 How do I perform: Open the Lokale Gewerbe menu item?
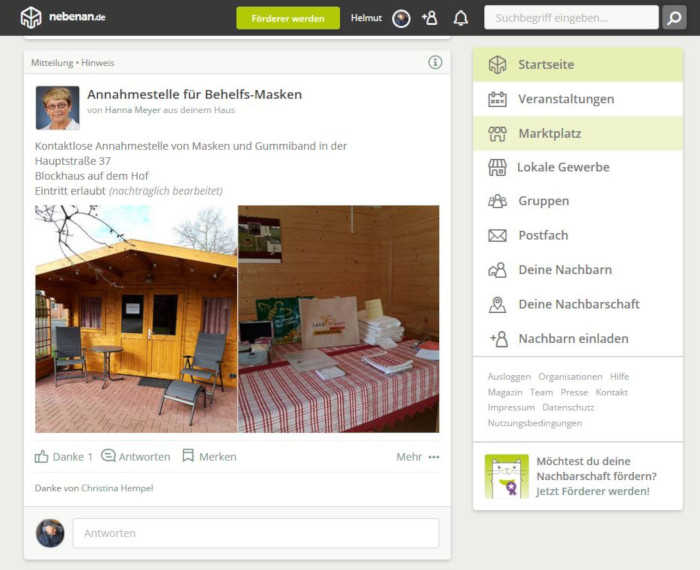point(578,167)
